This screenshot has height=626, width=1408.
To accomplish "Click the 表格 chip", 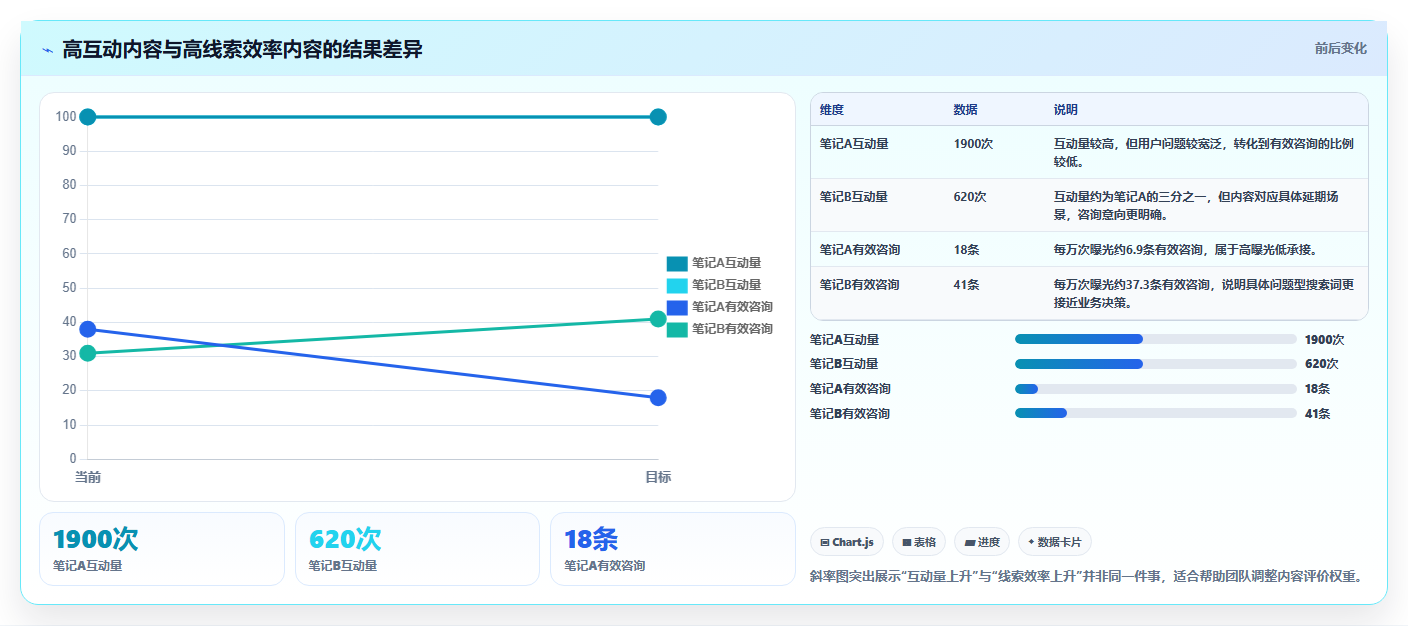I will (919, 542).
